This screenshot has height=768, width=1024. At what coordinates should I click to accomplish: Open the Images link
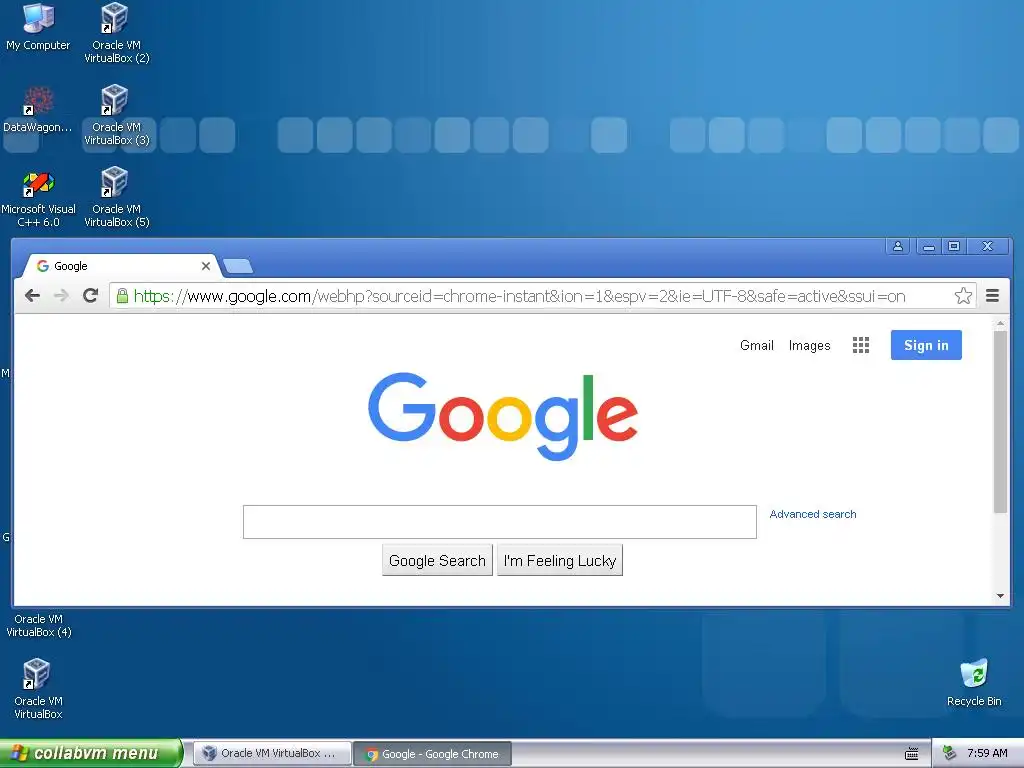[809, 345]
